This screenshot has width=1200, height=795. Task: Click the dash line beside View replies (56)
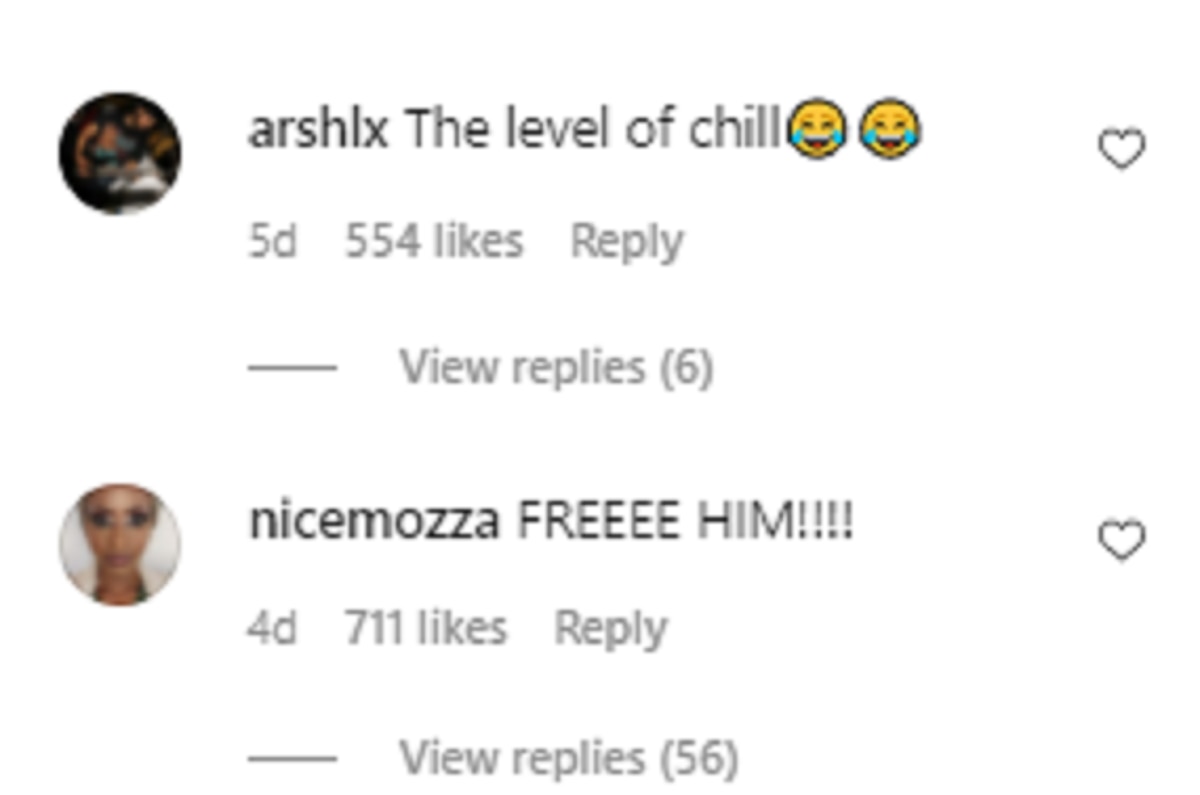pyautogui.click(x=292, y=759)
